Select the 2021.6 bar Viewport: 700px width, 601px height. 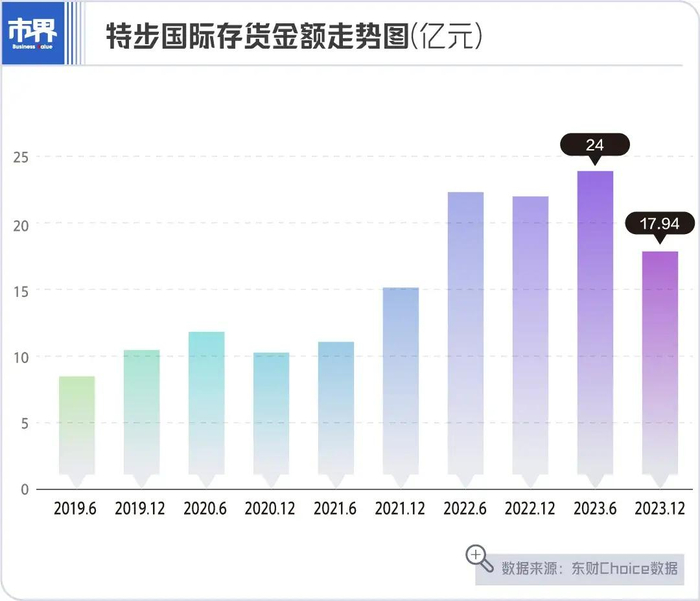point(336,414)
